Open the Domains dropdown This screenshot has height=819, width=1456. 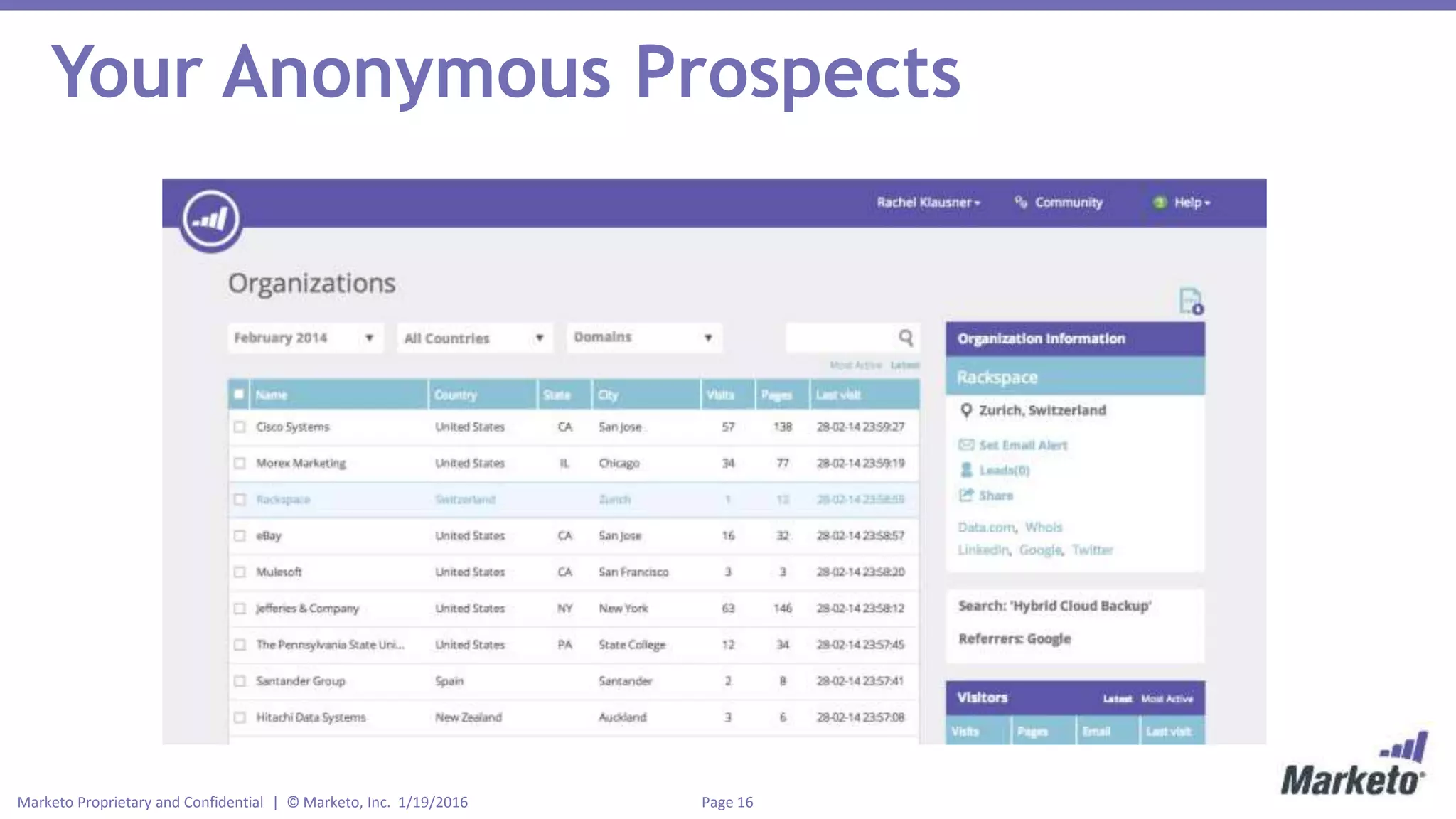644,338
